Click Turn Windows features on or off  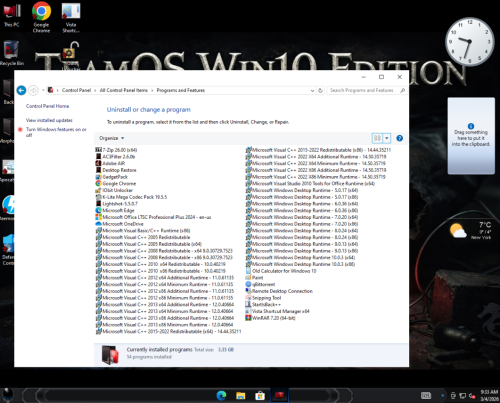click(x=56, y=132)
